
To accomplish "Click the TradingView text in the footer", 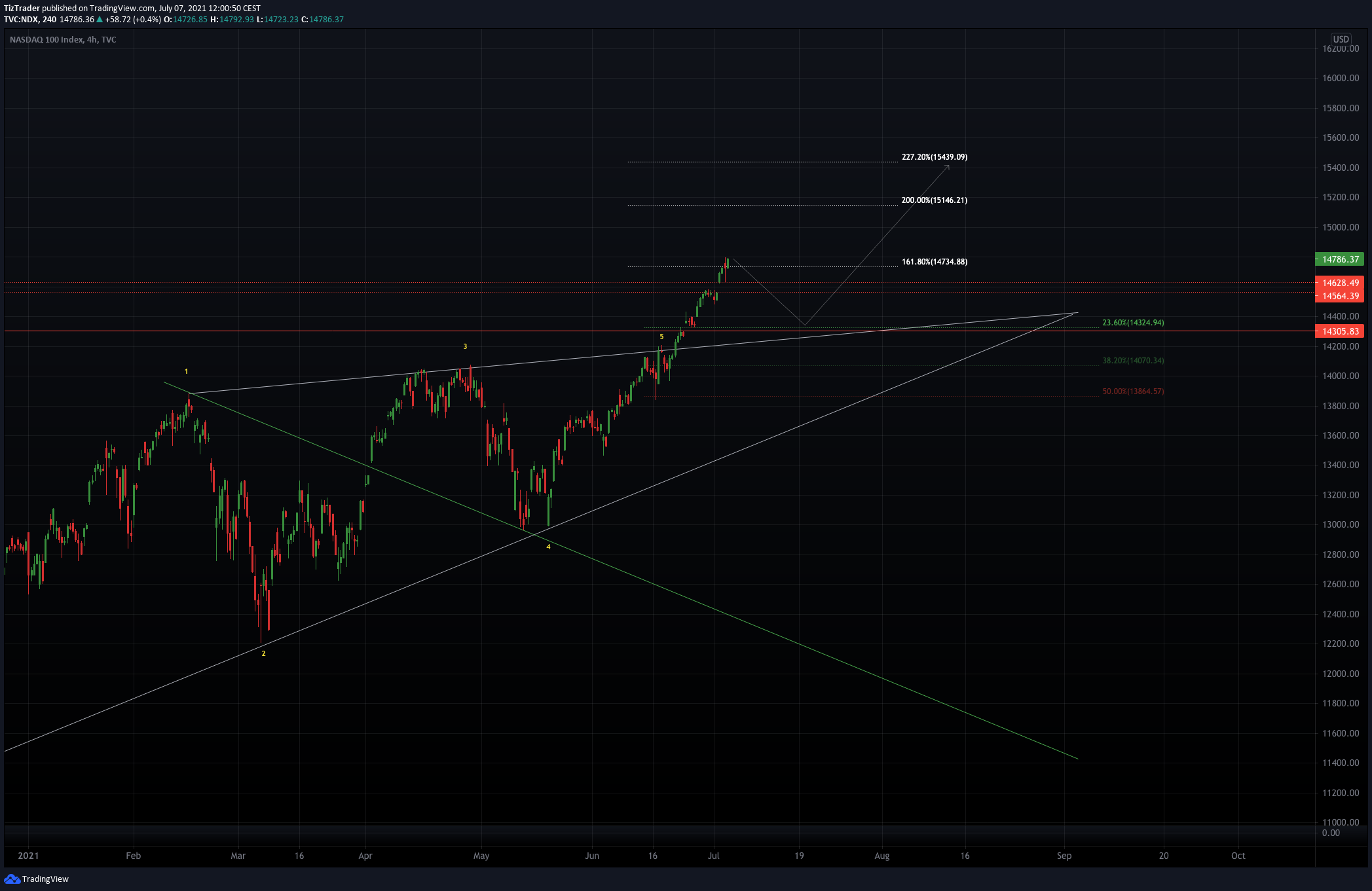I will click(45, 879).
